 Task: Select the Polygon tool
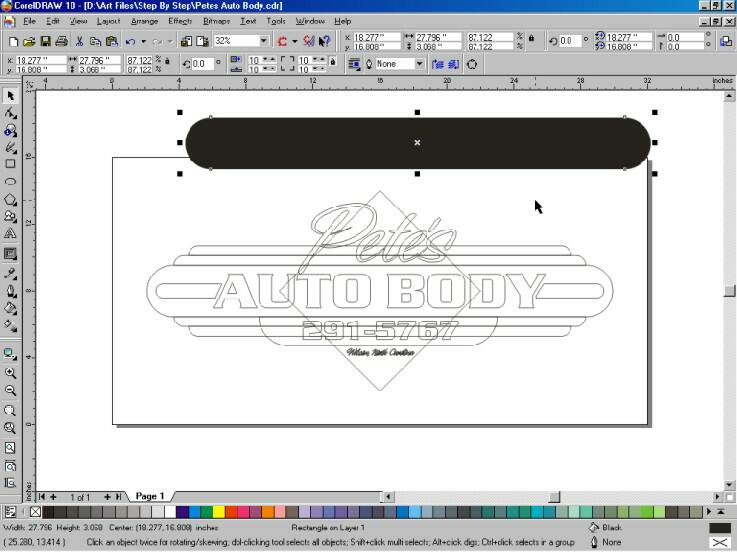pos(10,199)
